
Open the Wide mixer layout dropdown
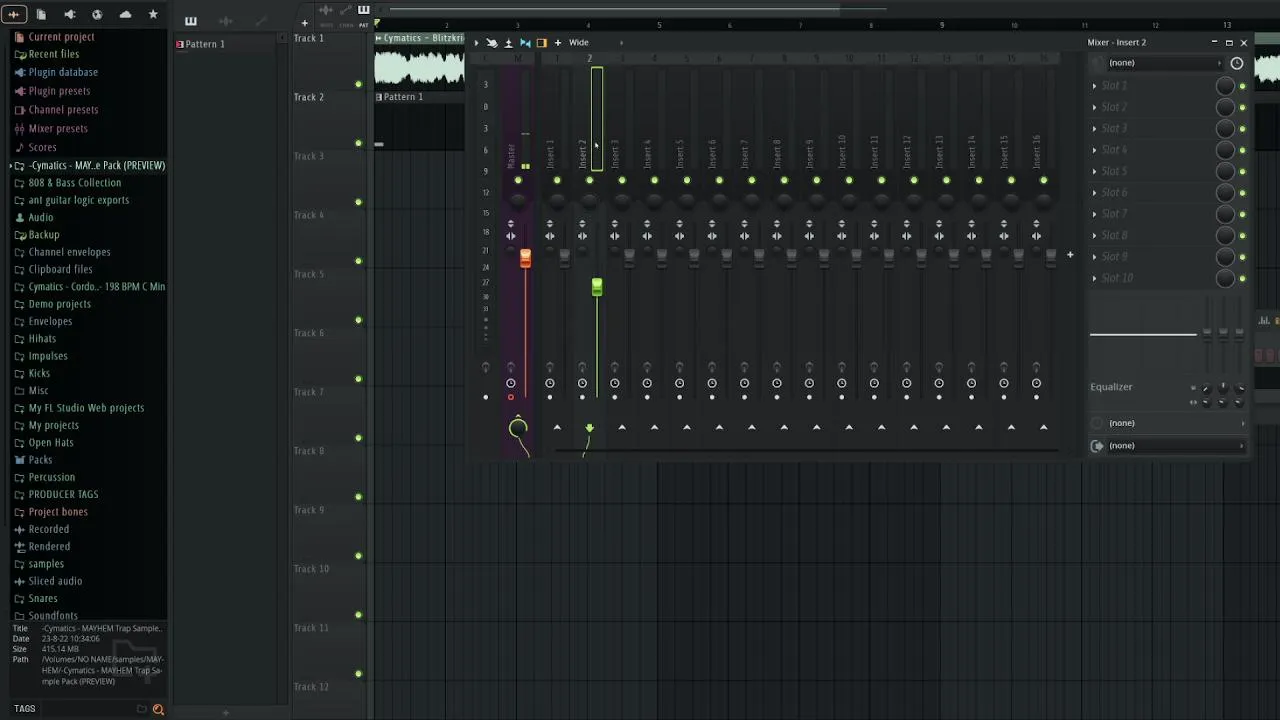[596, 42]
